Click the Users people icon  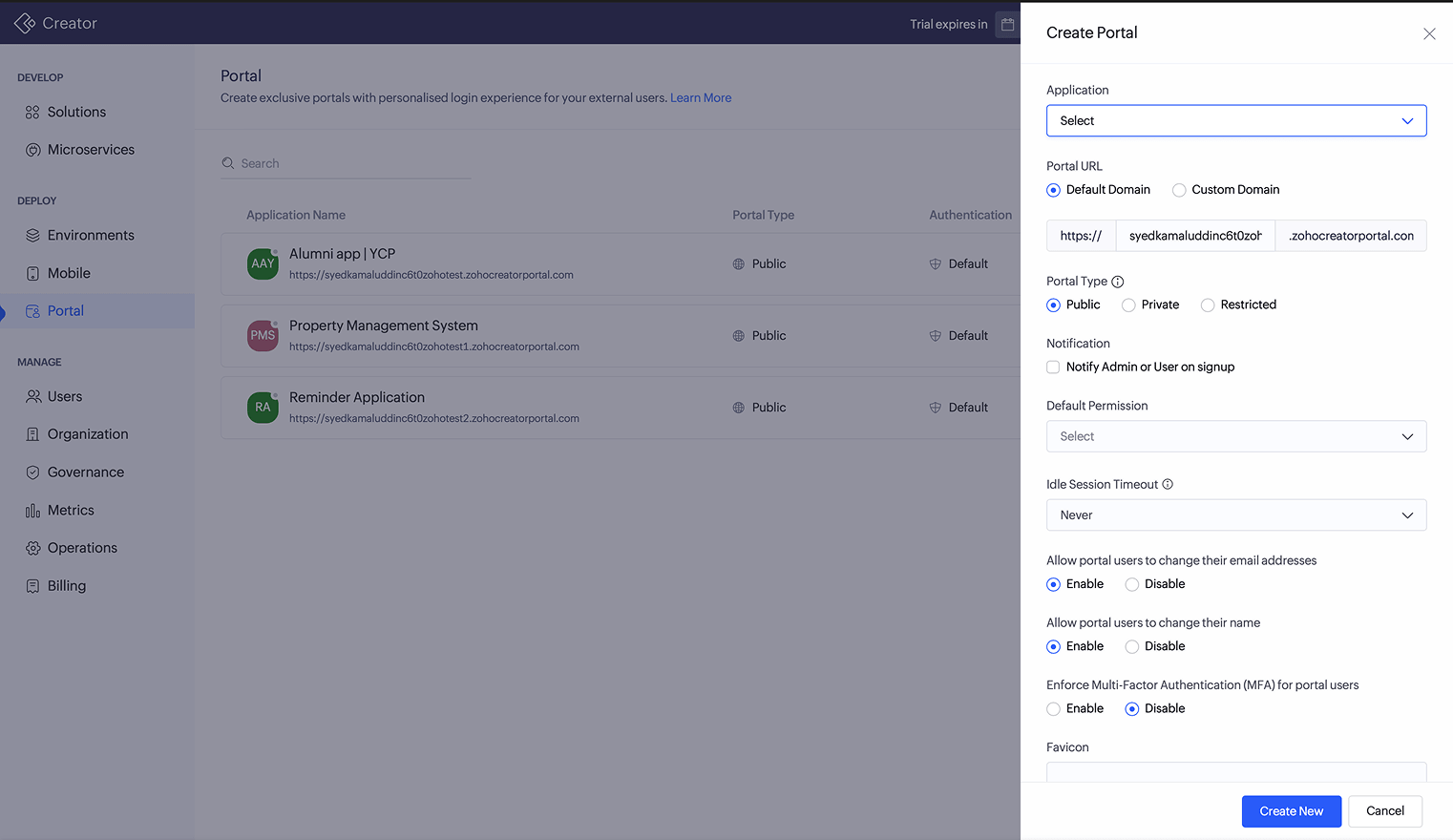32,397
